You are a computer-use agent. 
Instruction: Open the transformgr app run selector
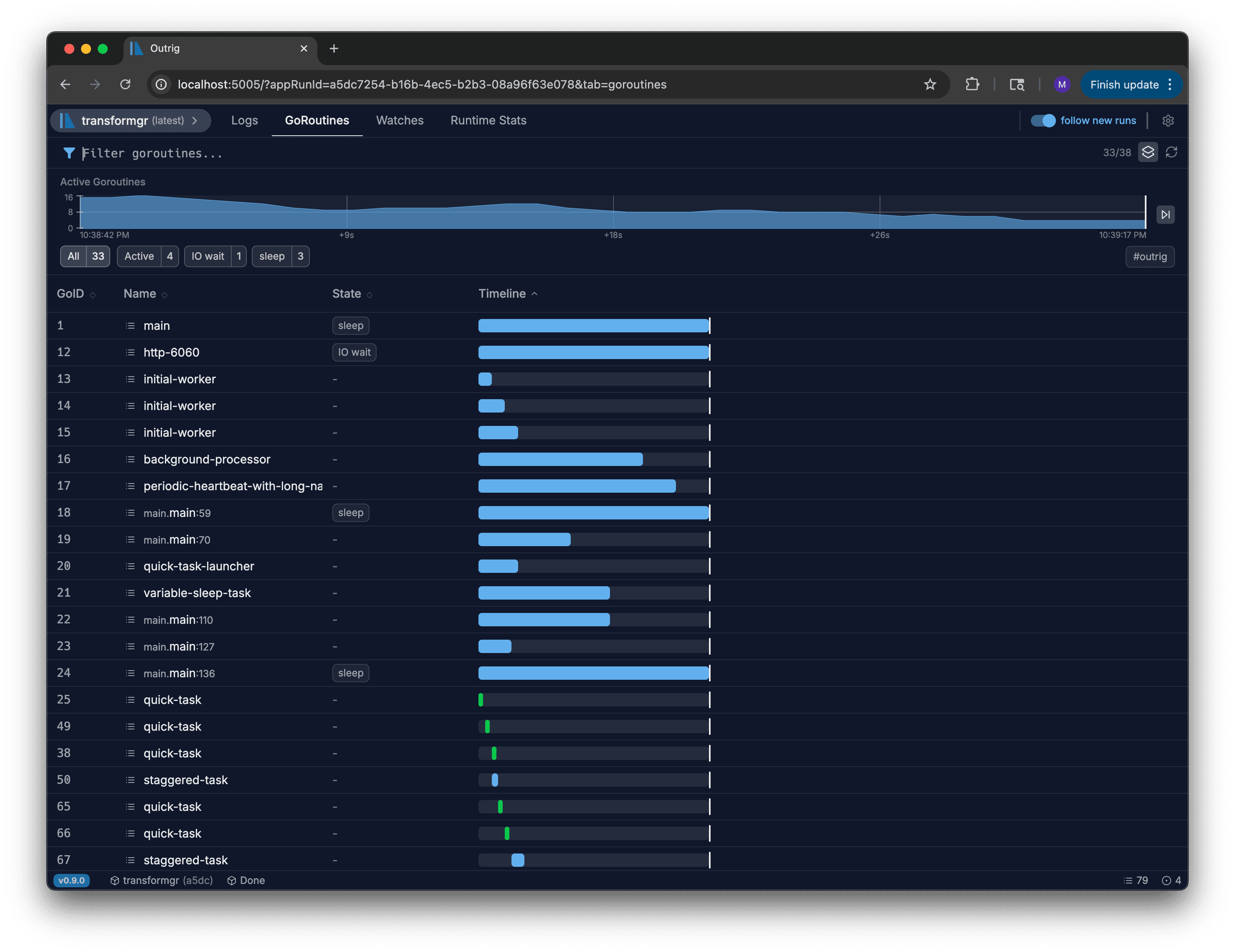[131, 121]
